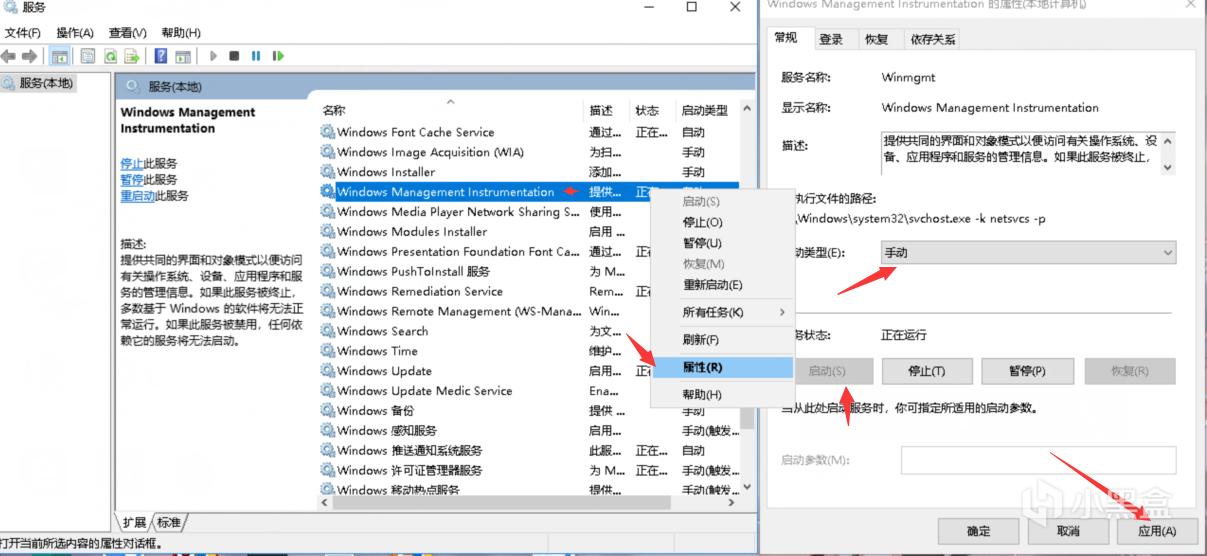1207x556 pixels.
Task: Click the 确定 button
Action: tap(979, 531)
